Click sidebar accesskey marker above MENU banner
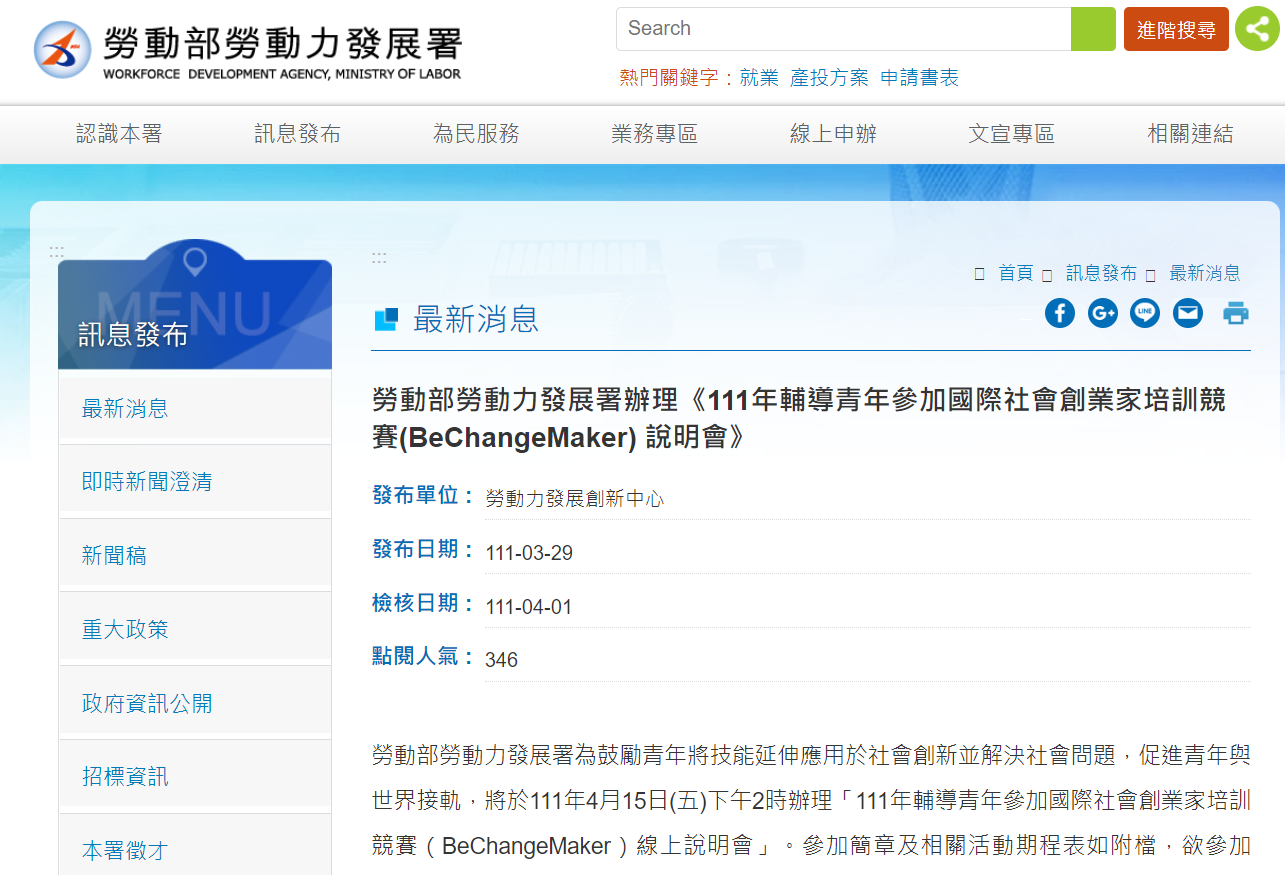1285x875 pixels. point(56,252)
